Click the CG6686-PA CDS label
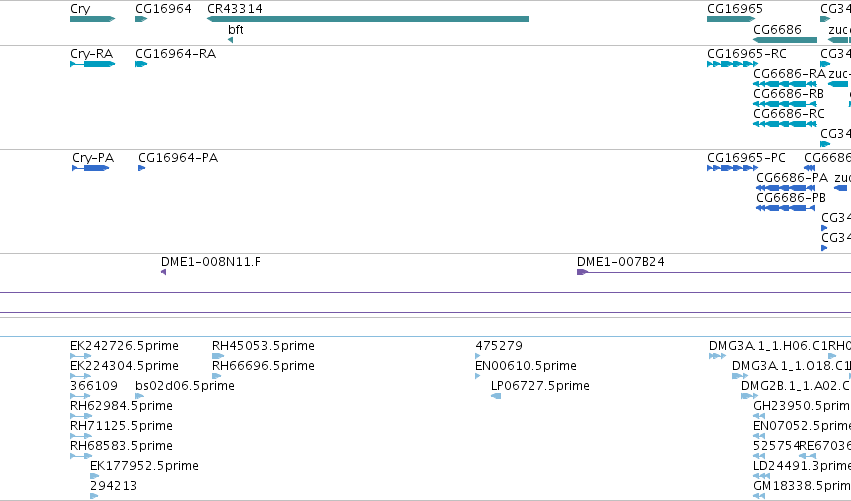The width and height of the screenshot is (851, 501). 792,178
